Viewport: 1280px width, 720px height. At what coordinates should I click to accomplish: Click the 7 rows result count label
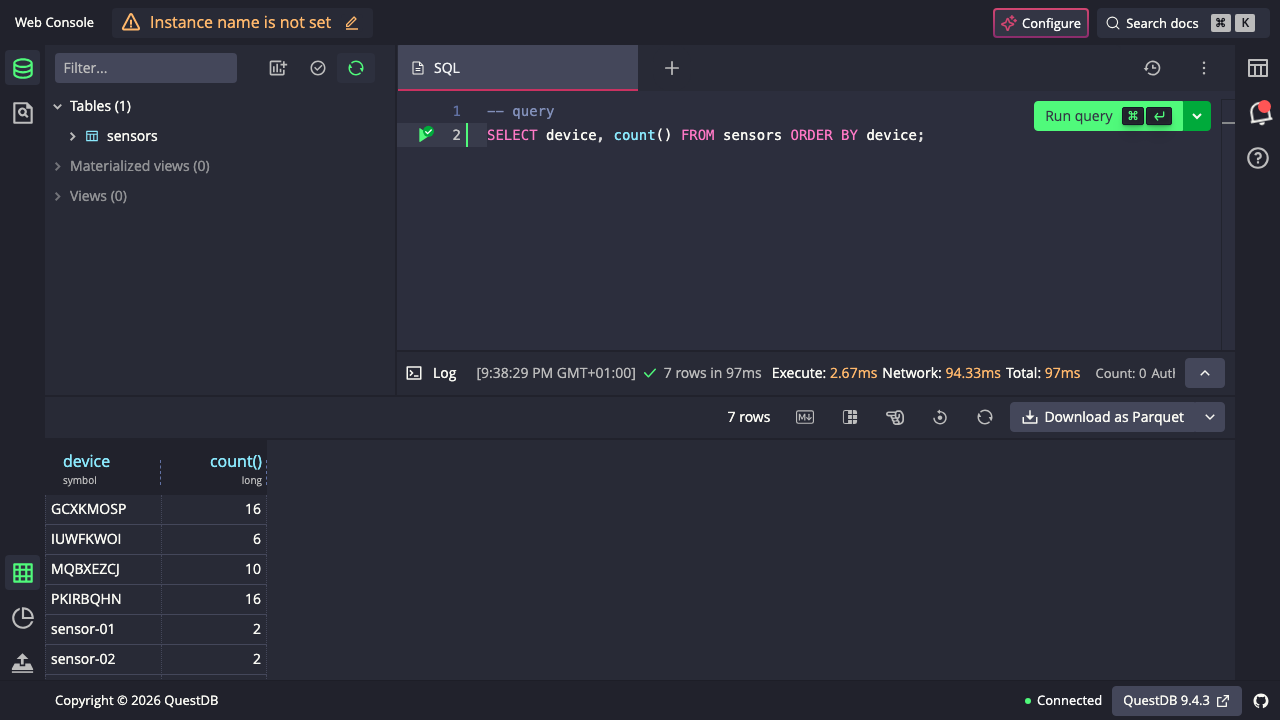pos(749,417)
